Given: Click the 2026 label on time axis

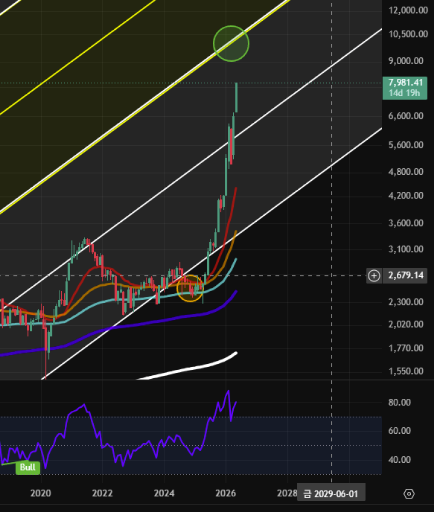Looking at the screenshot, I should [226, 493].
